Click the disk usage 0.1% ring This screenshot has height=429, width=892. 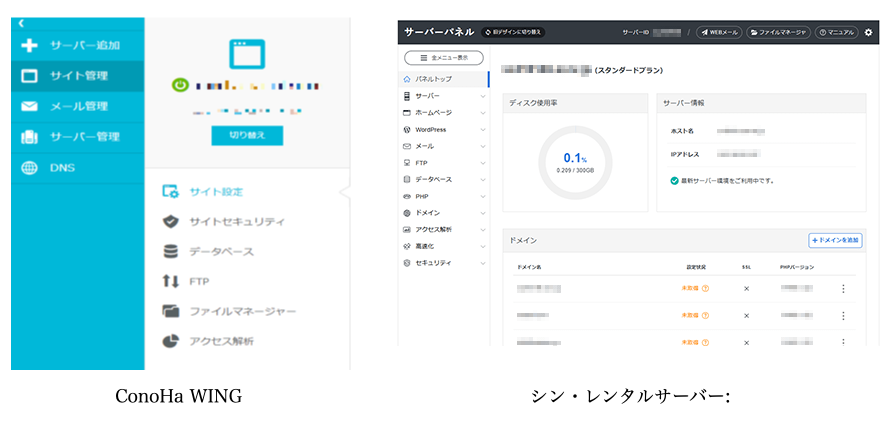point(574,161)
